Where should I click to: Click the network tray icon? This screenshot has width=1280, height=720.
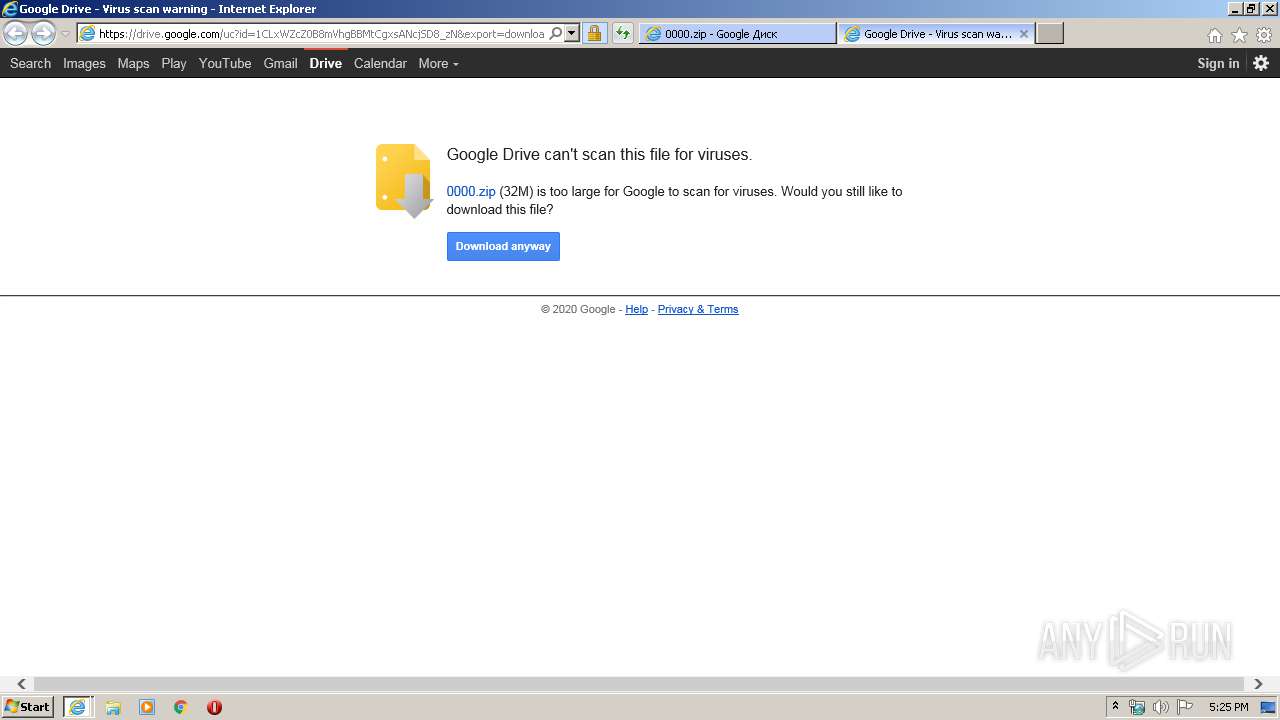(x=1137, y=707)
